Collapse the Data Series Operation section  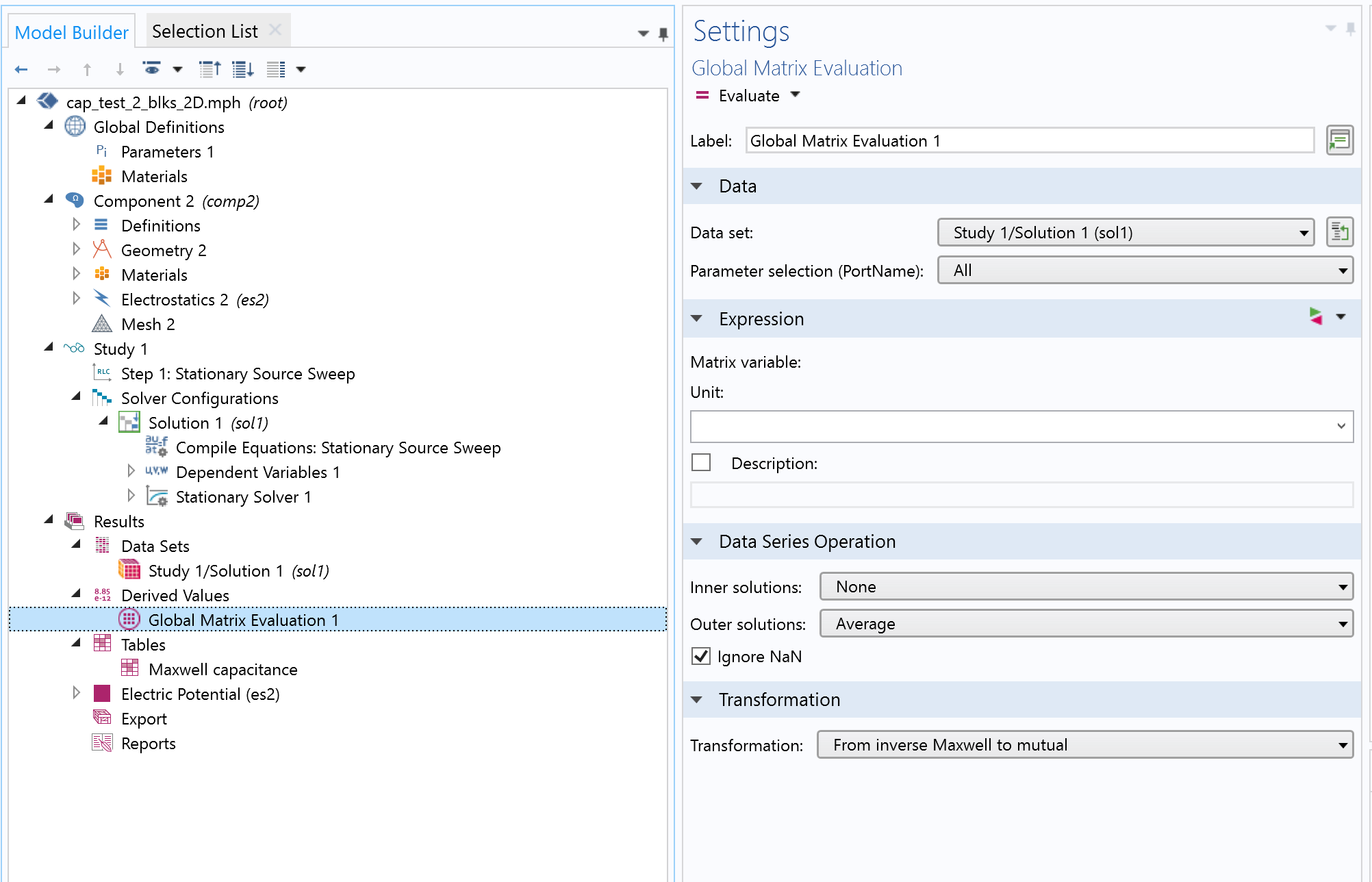(697, 542)
